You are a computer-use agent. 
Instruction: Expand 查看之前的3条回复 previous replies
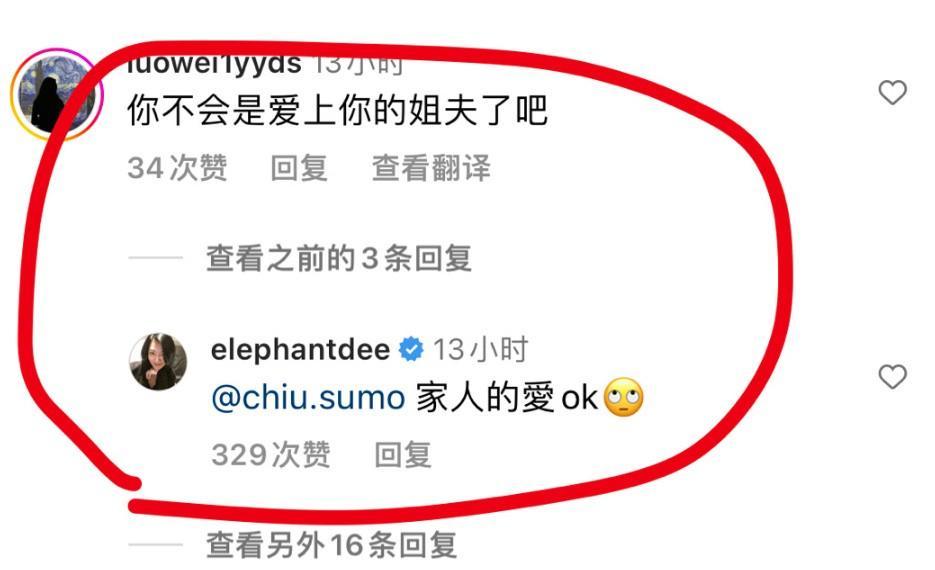339,259
